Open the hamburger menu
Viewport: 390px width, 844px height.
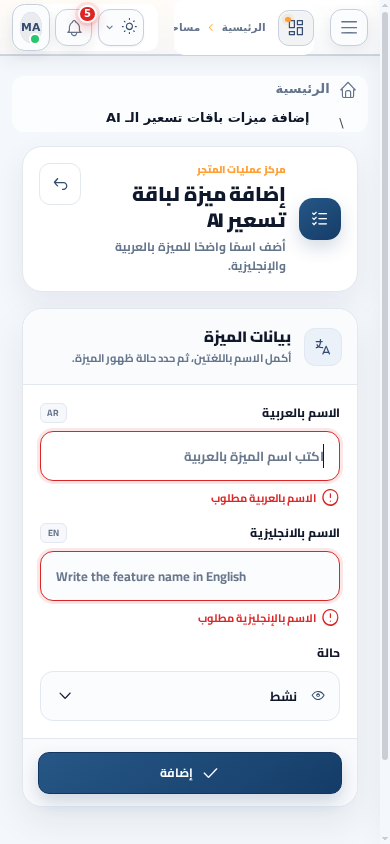349,27
